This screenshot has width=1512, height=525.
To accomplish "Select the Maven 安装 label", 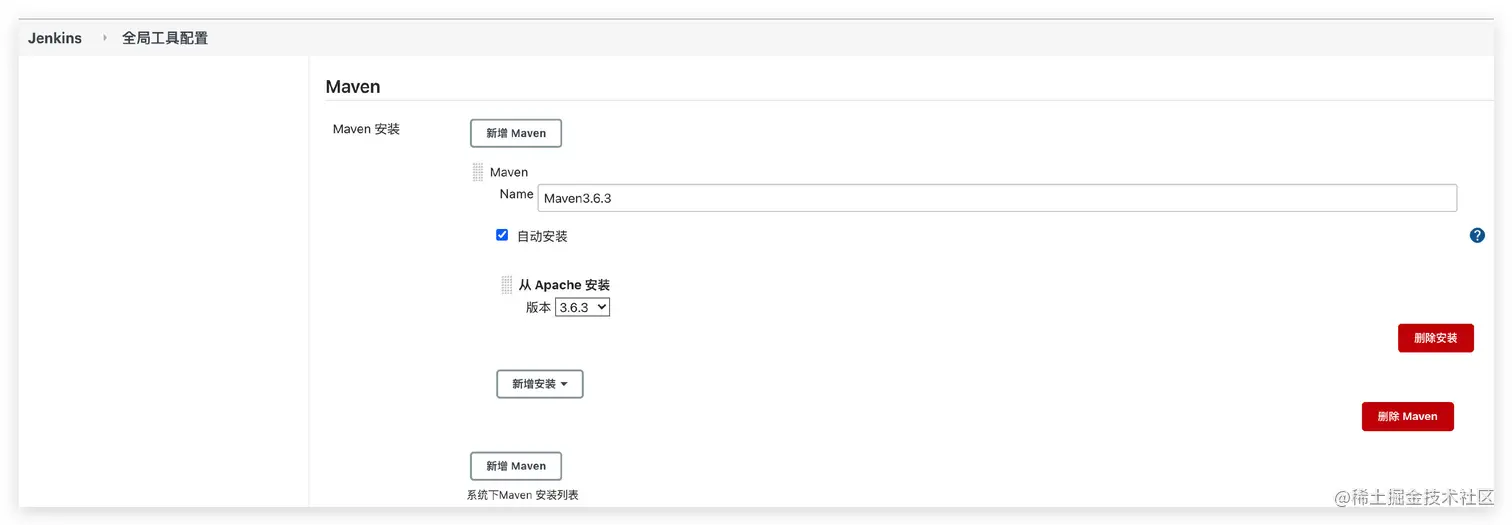I will click(x=366, y=129).
